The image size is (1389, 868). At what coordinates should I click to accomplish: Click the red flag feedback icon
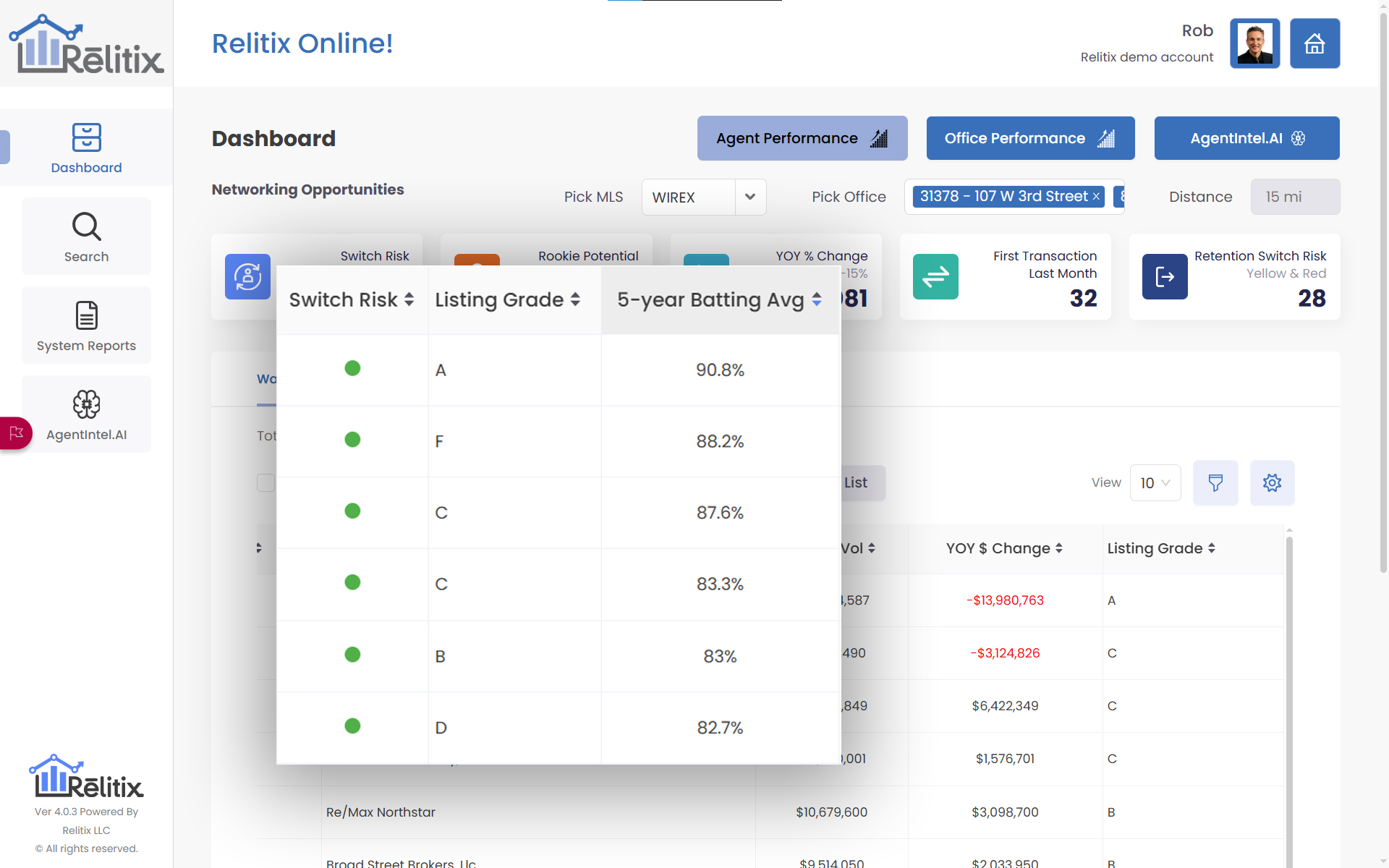[16, 433]
